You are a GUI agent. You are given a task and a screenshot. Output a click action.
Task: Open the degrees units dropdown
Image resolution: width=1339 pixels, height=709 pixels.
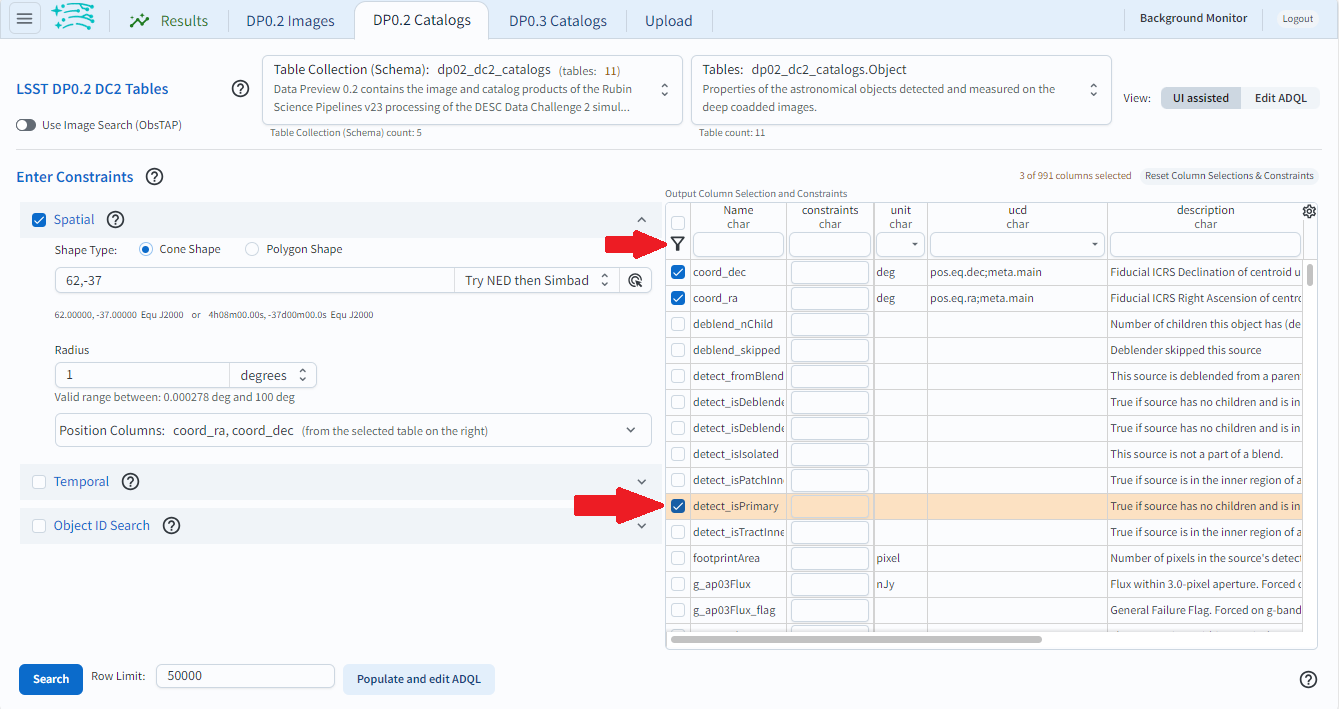272,374
